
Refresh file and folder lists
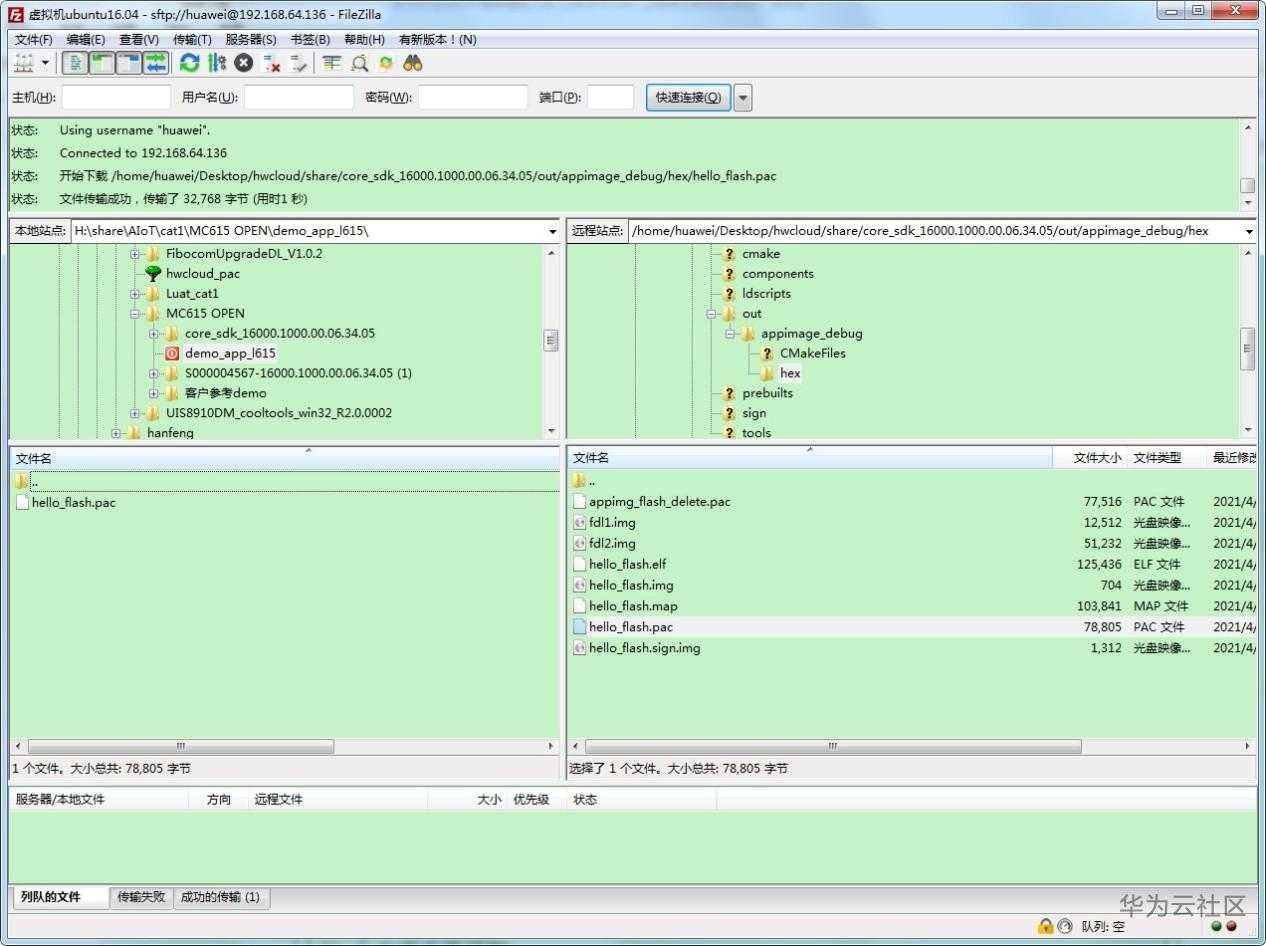pyautogui.click(x=189, y=63)
